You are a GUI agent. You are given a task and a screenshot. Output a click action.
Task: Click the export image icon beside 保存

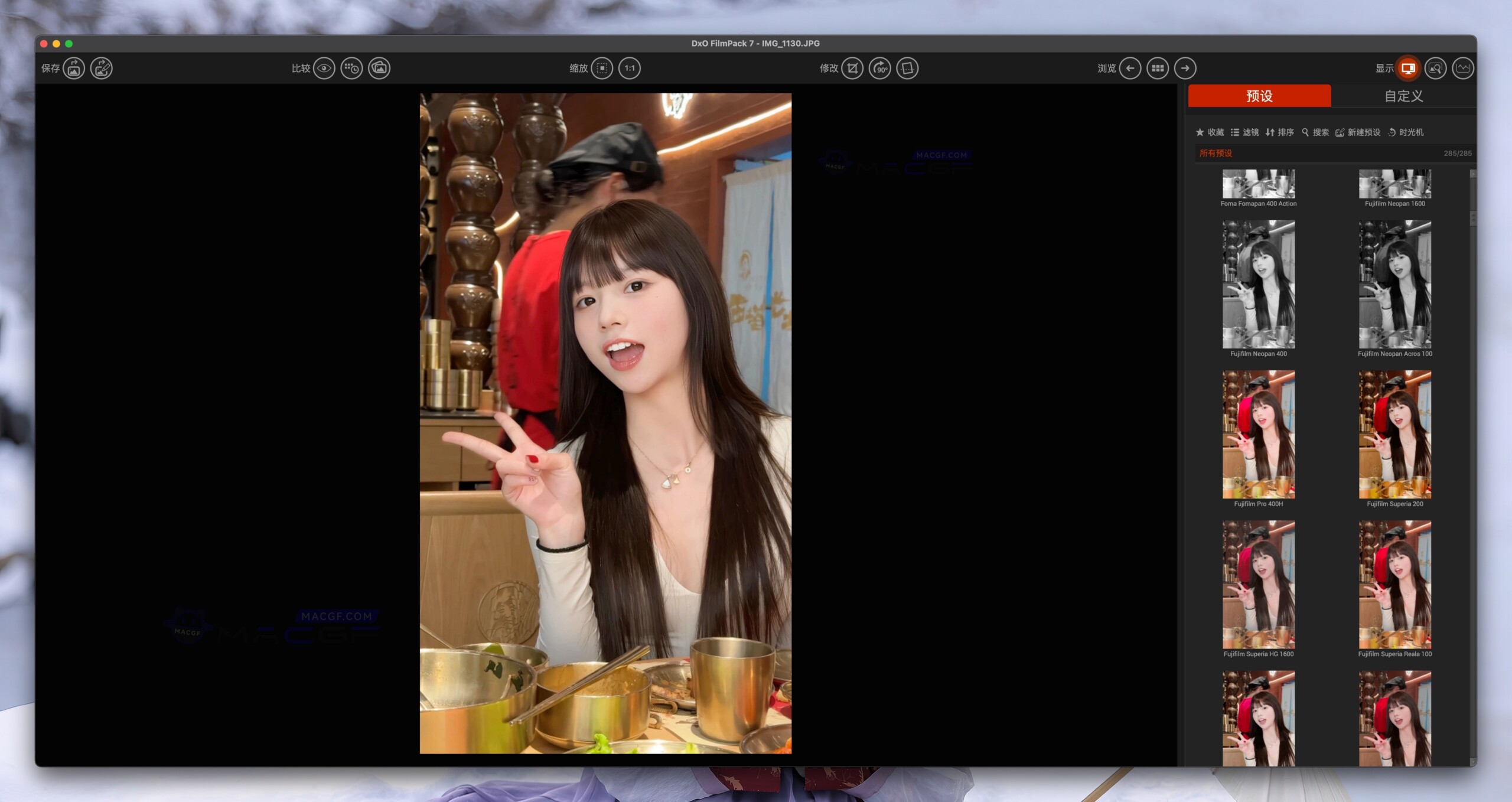(x=73, y=68)
